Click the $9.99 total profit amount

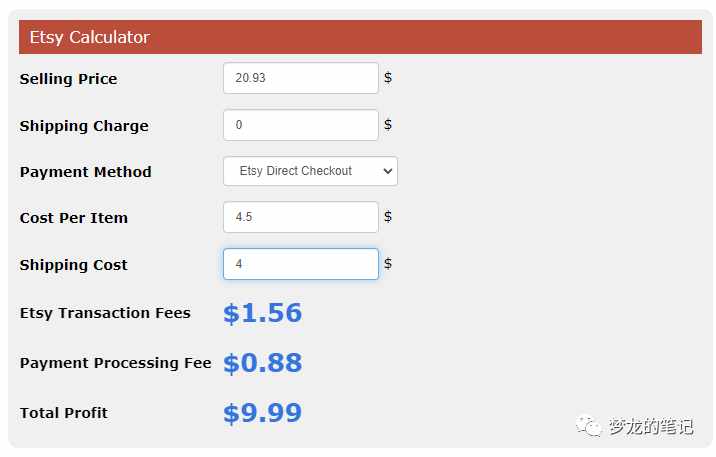pos(263,413)
